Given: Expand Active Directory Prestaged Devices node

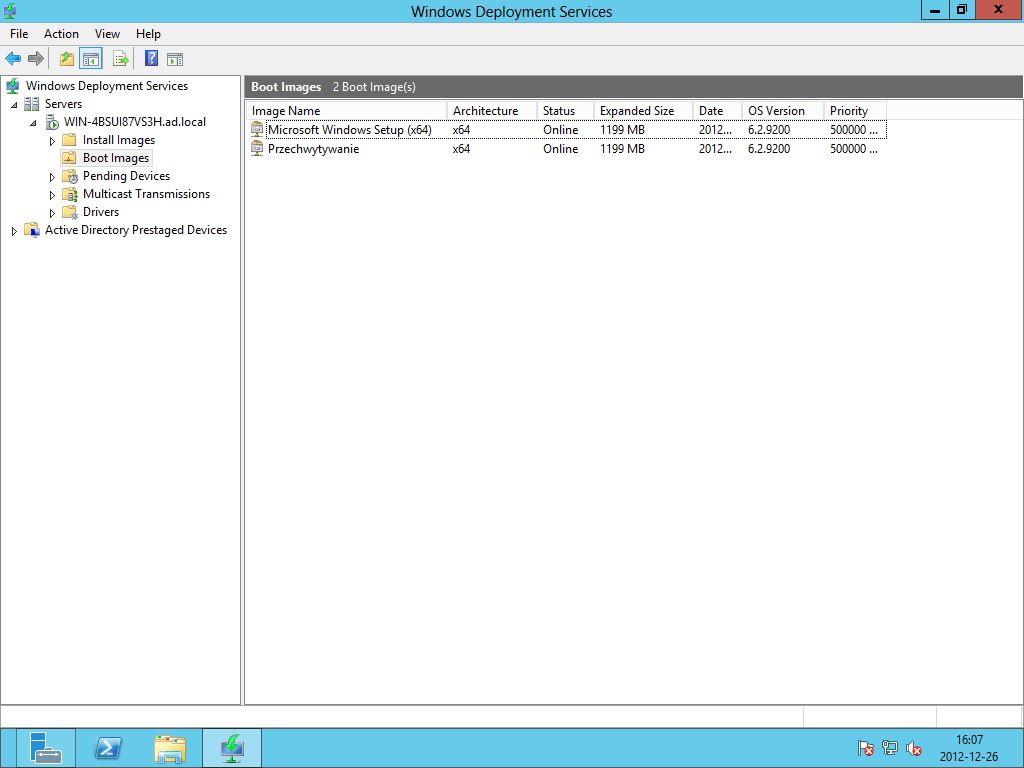Looking at the screenshot, I should (14, 231).
